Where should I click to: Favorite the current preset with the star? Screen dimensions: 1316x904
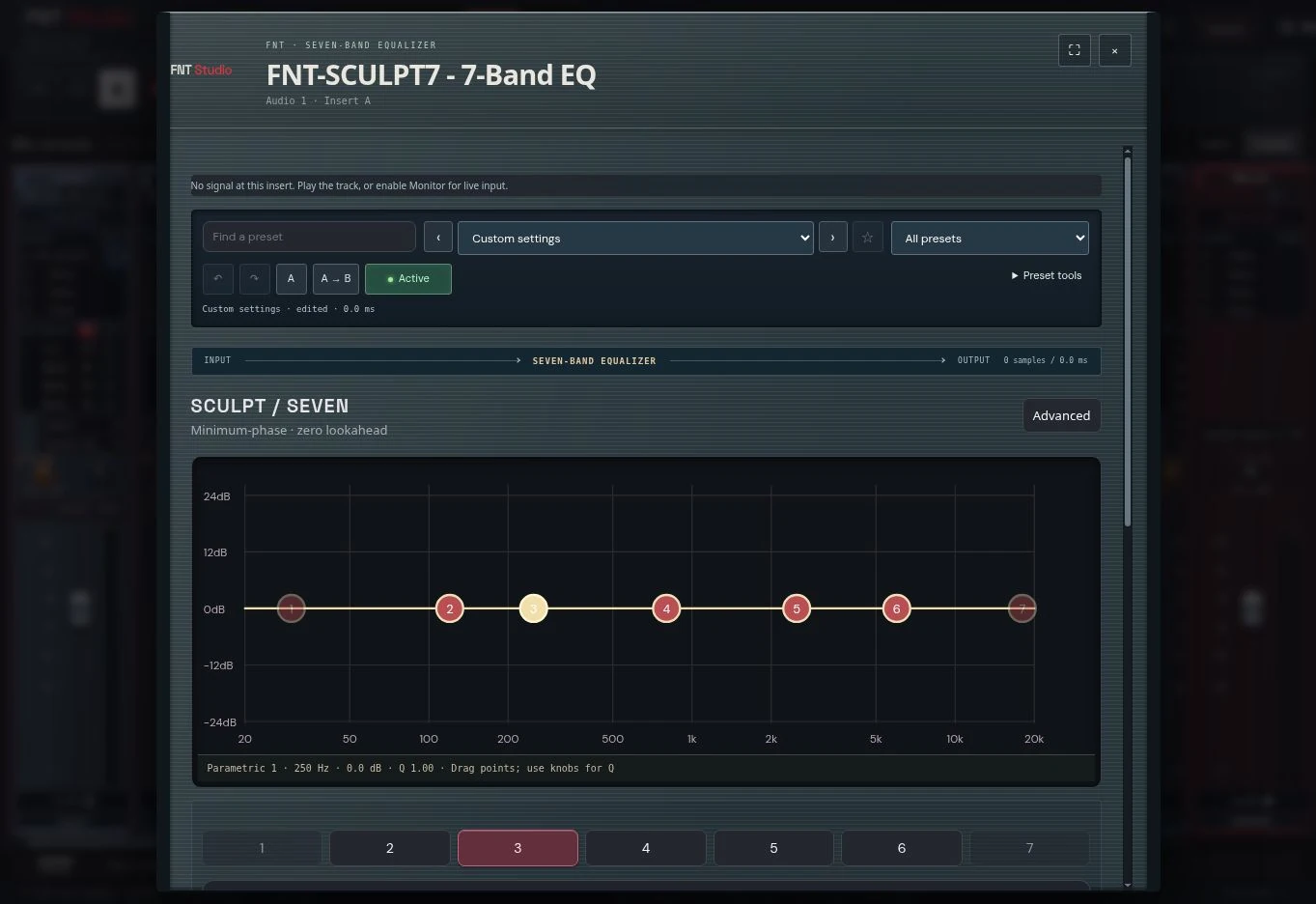(868, 238)
